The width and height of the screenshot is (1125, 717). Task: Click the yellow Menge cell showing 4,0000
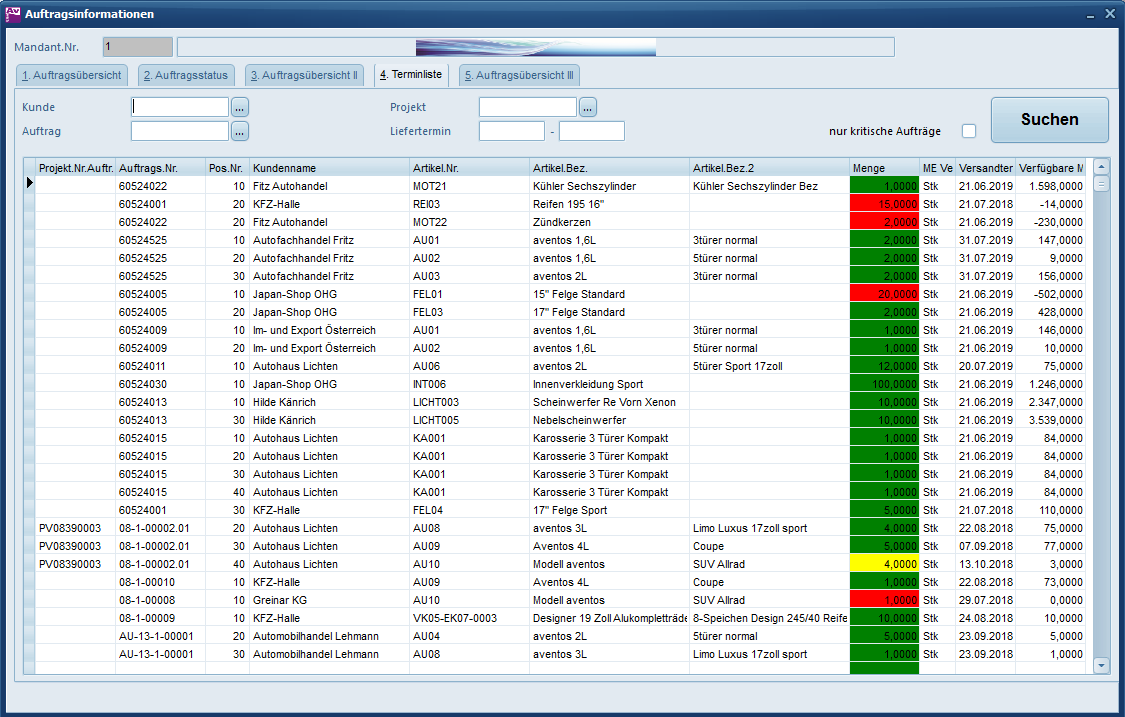(883, 564)
